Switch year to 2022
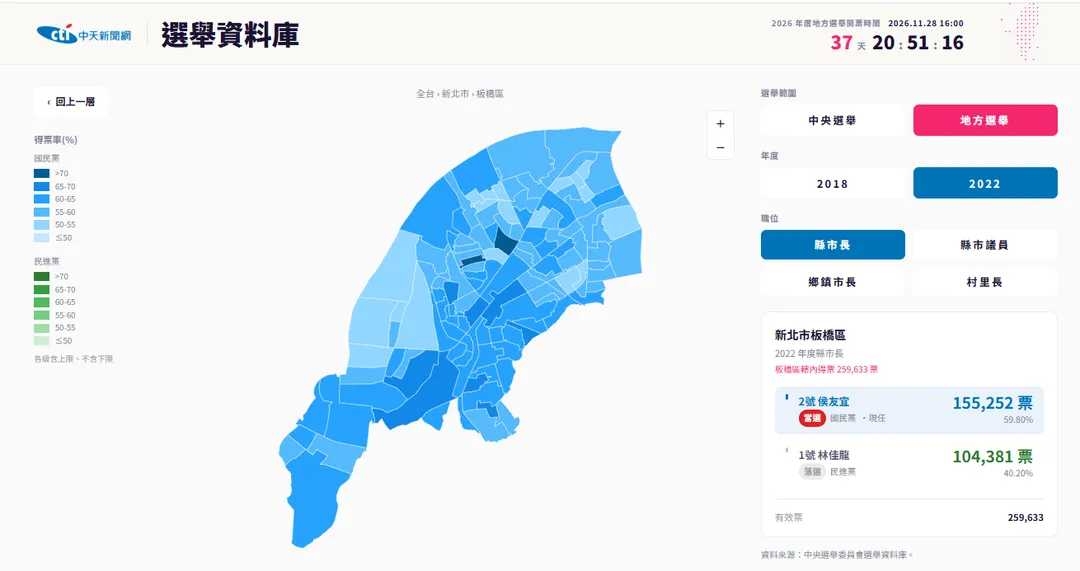The height and width of the screenshot is (571, 1080). pos(985,183)
